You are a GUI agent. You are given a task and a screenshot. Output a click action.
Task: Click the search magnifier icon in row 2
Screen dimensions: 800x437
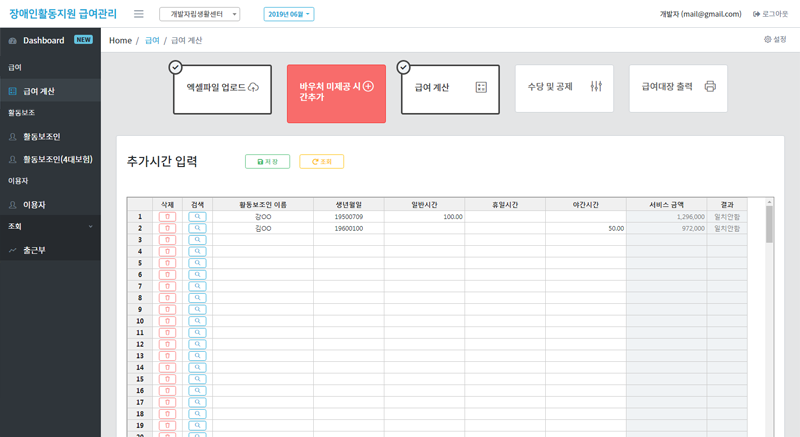click(x=198, y=228)
